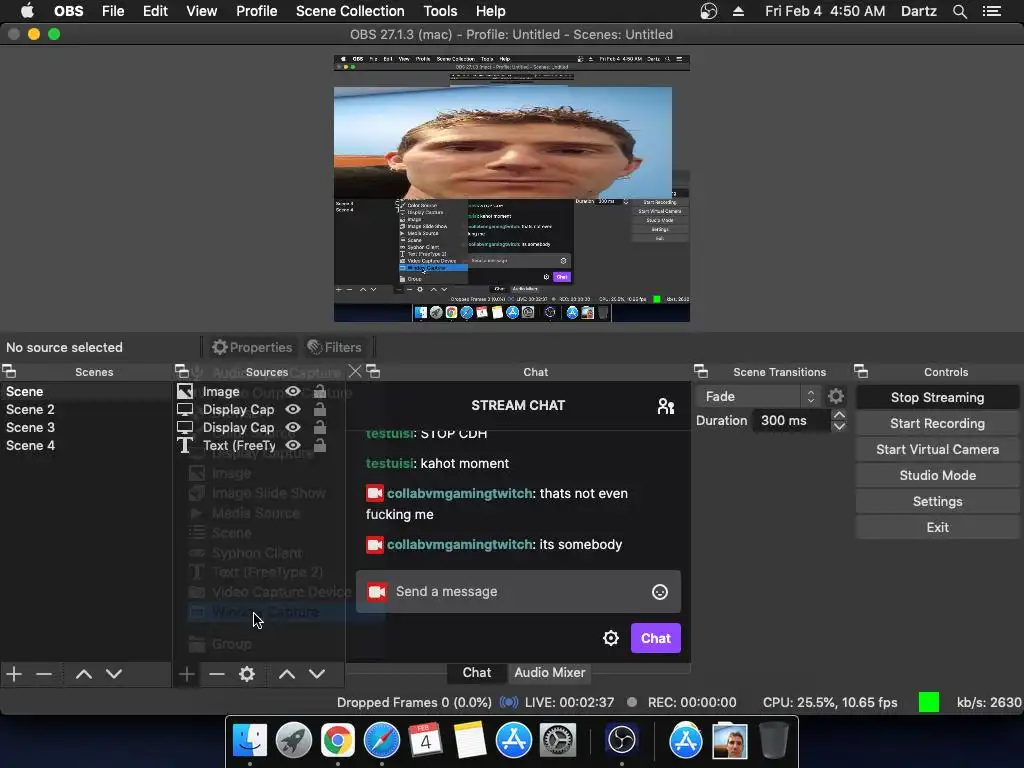Toggle lock on the Text (FreeType) source
This screenshot has width=1024, height=768.
coord(319,445)
